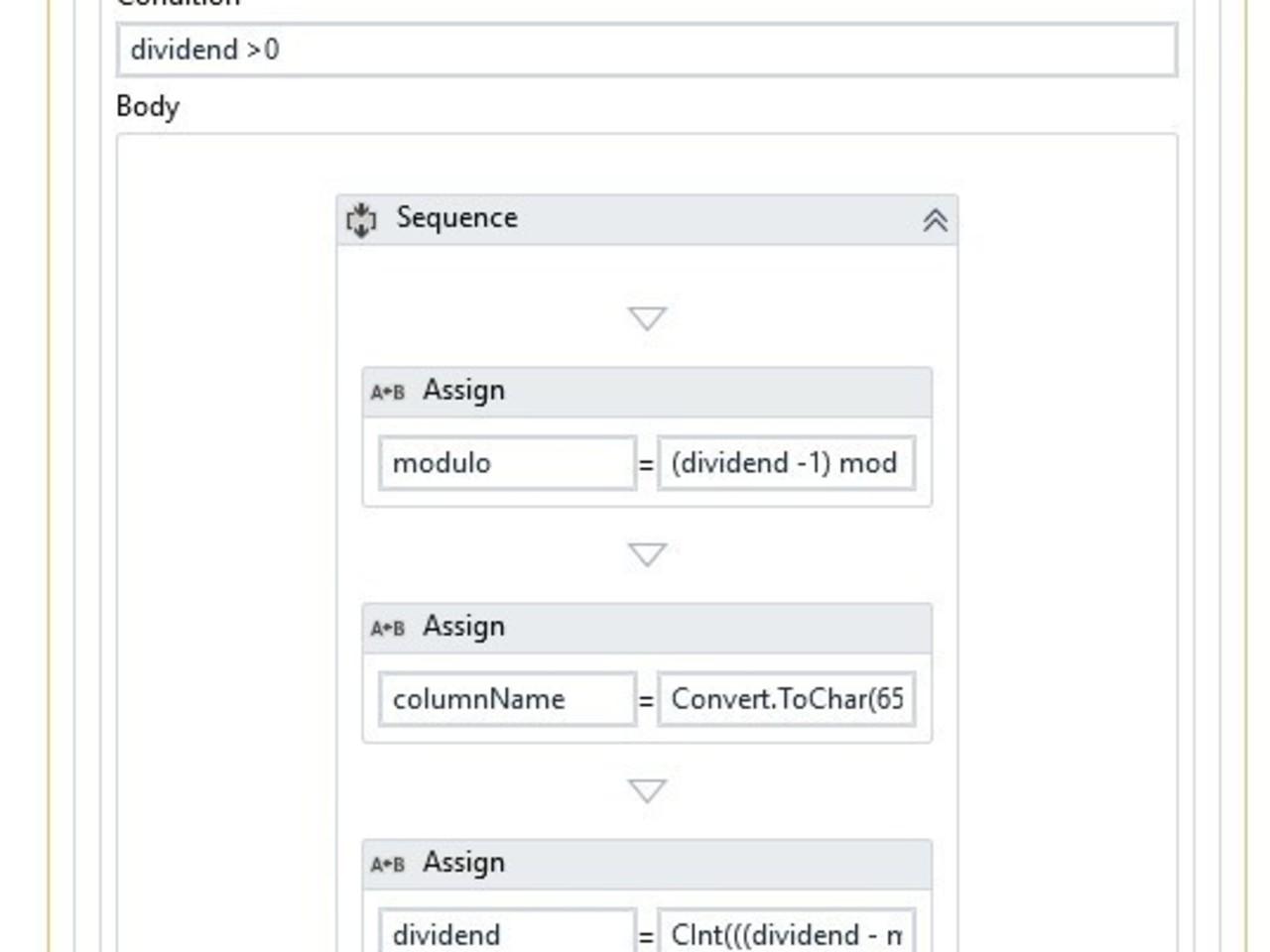The width and height of the screenshot is (1270, 952).
Task: Click the Sequence activity icon
Action: pyautogui.click(x=361, y=219)
